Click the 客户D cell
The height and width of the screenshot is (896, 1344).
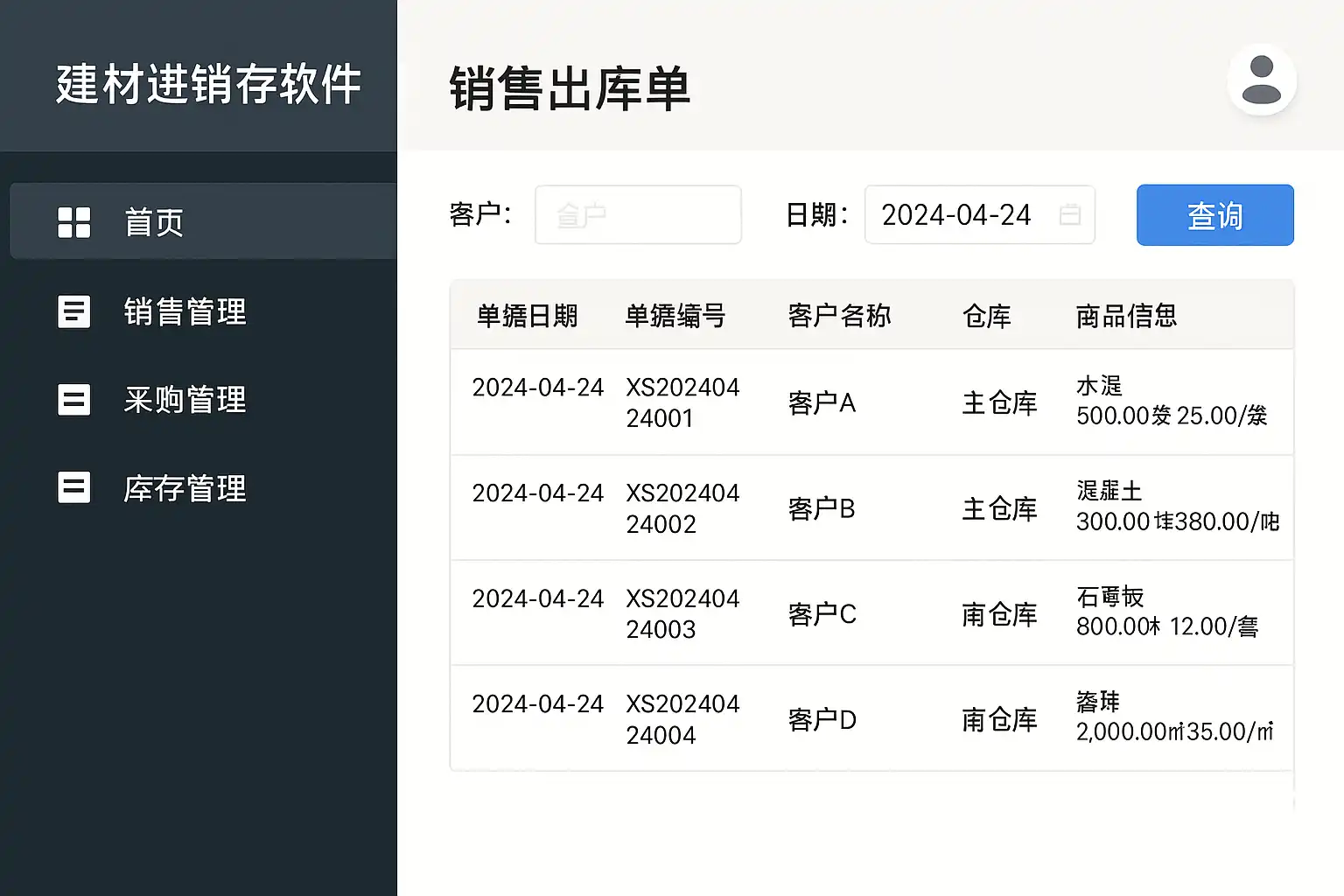822,720
